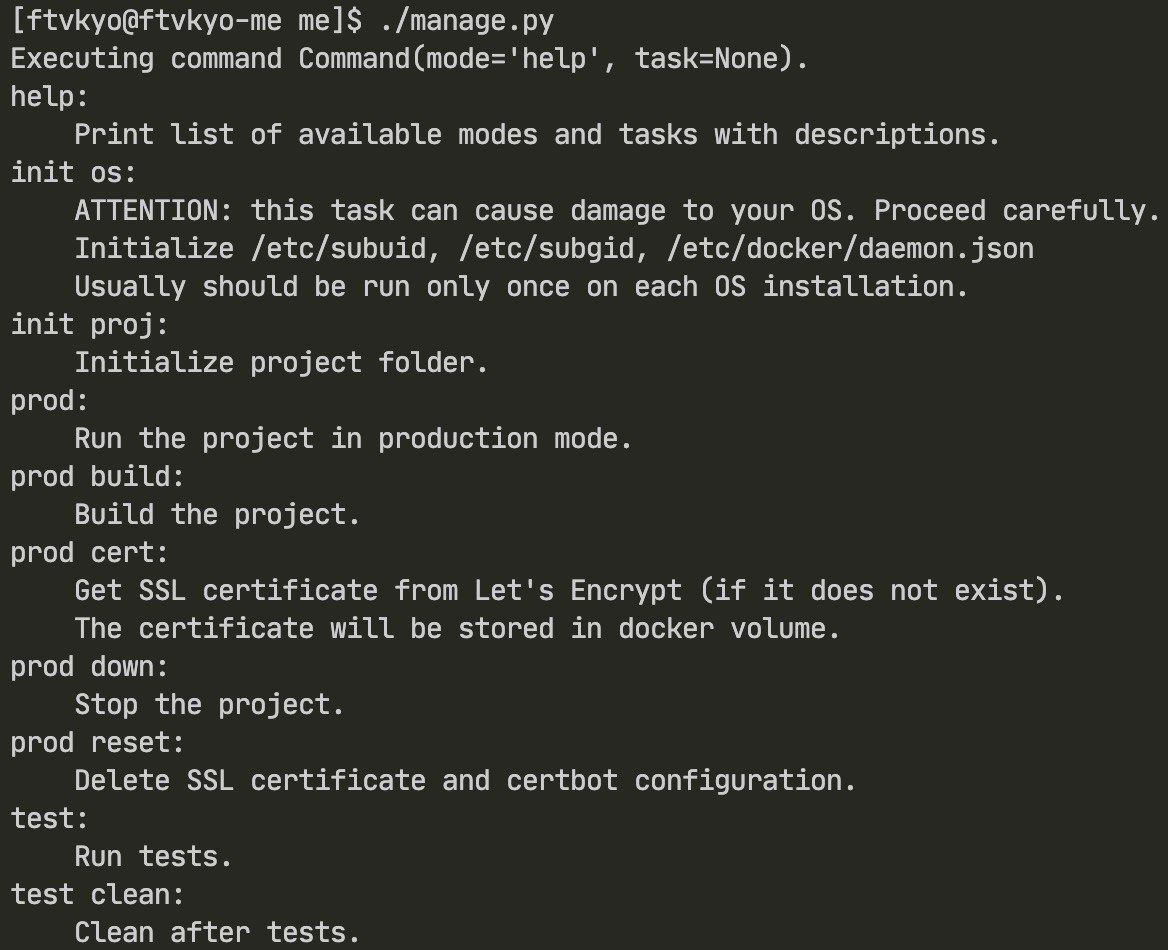Screen dimensions: 1168x950
Task: Click the 'prod reset:' heading
Action: point(98,743)
